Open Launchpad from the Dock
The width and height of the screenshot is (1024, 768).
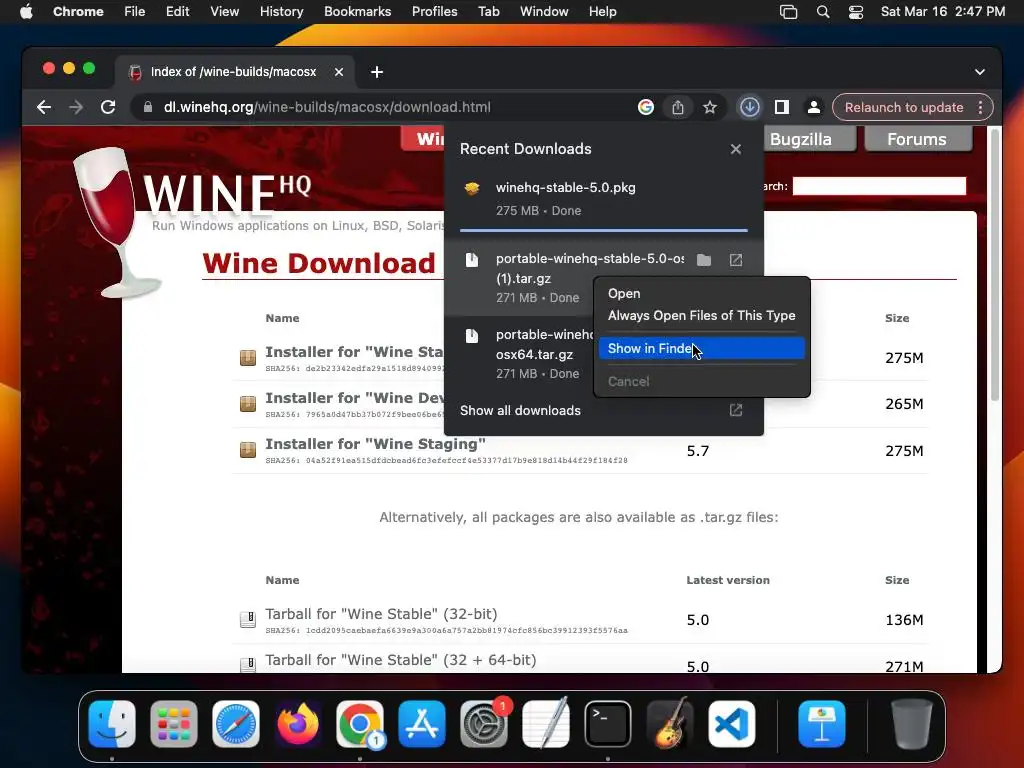click(x=174, y=724)
